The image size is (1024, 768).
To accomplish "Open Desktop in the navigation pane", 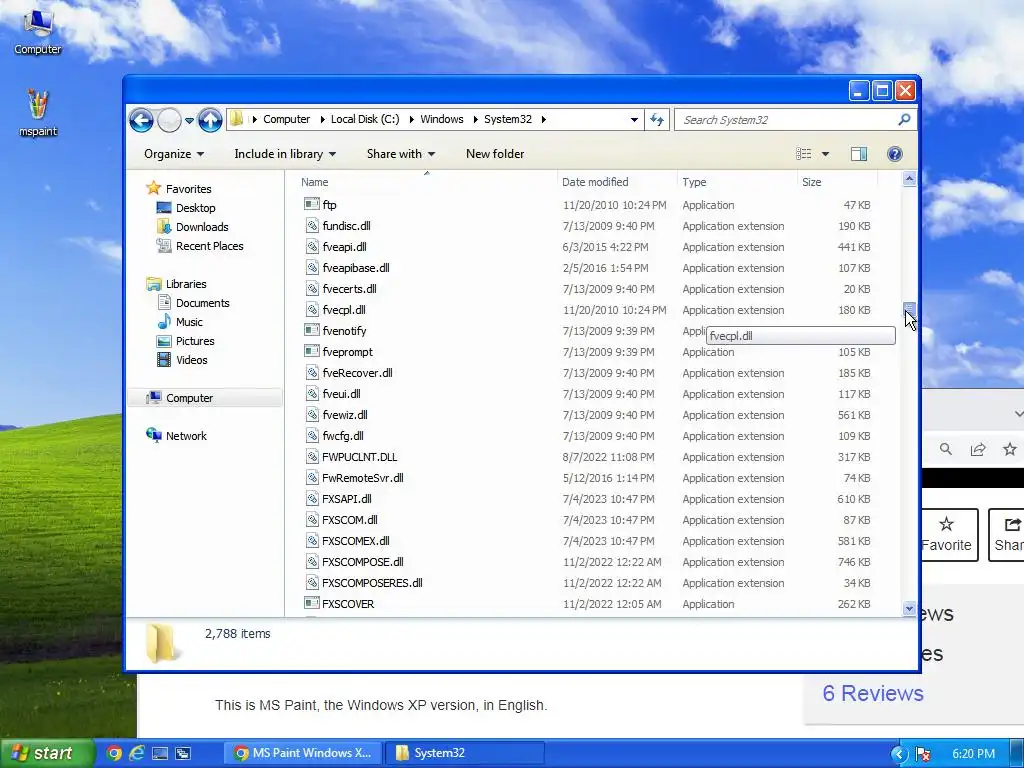I will click(x=195, y=208).
